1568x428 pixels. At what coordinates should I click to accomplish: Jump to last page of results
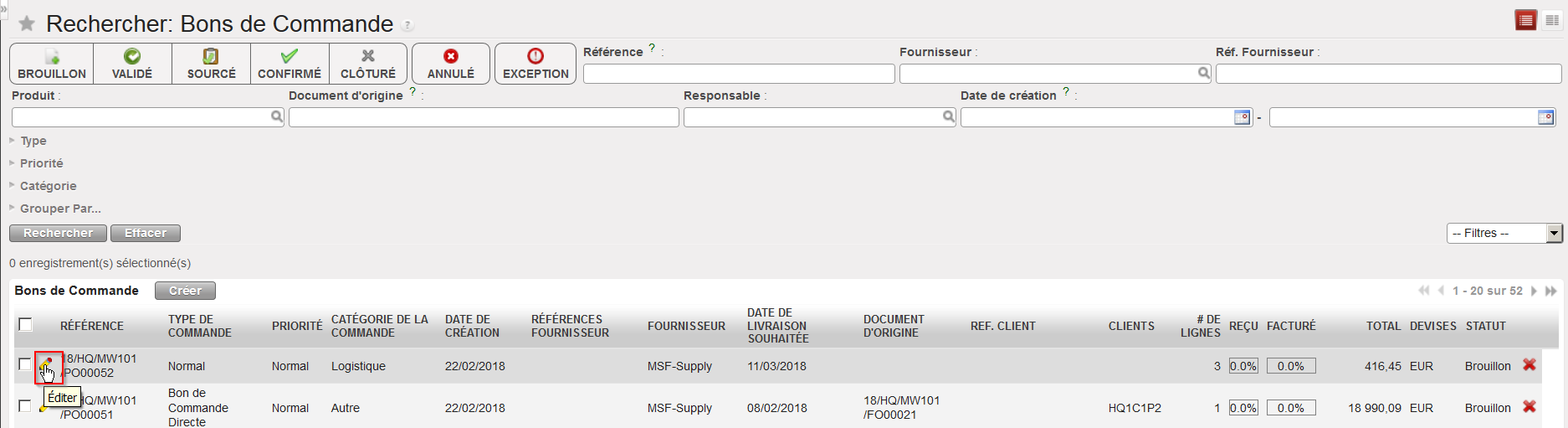(1550, 291)
